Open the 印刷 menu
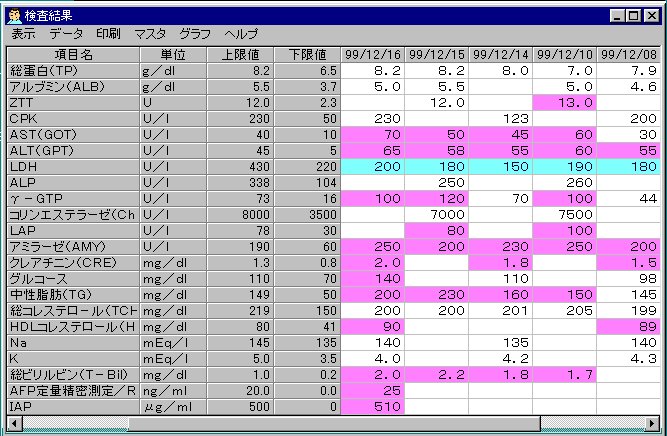Viewport: 667px width, 436px height. click(108, 34)
